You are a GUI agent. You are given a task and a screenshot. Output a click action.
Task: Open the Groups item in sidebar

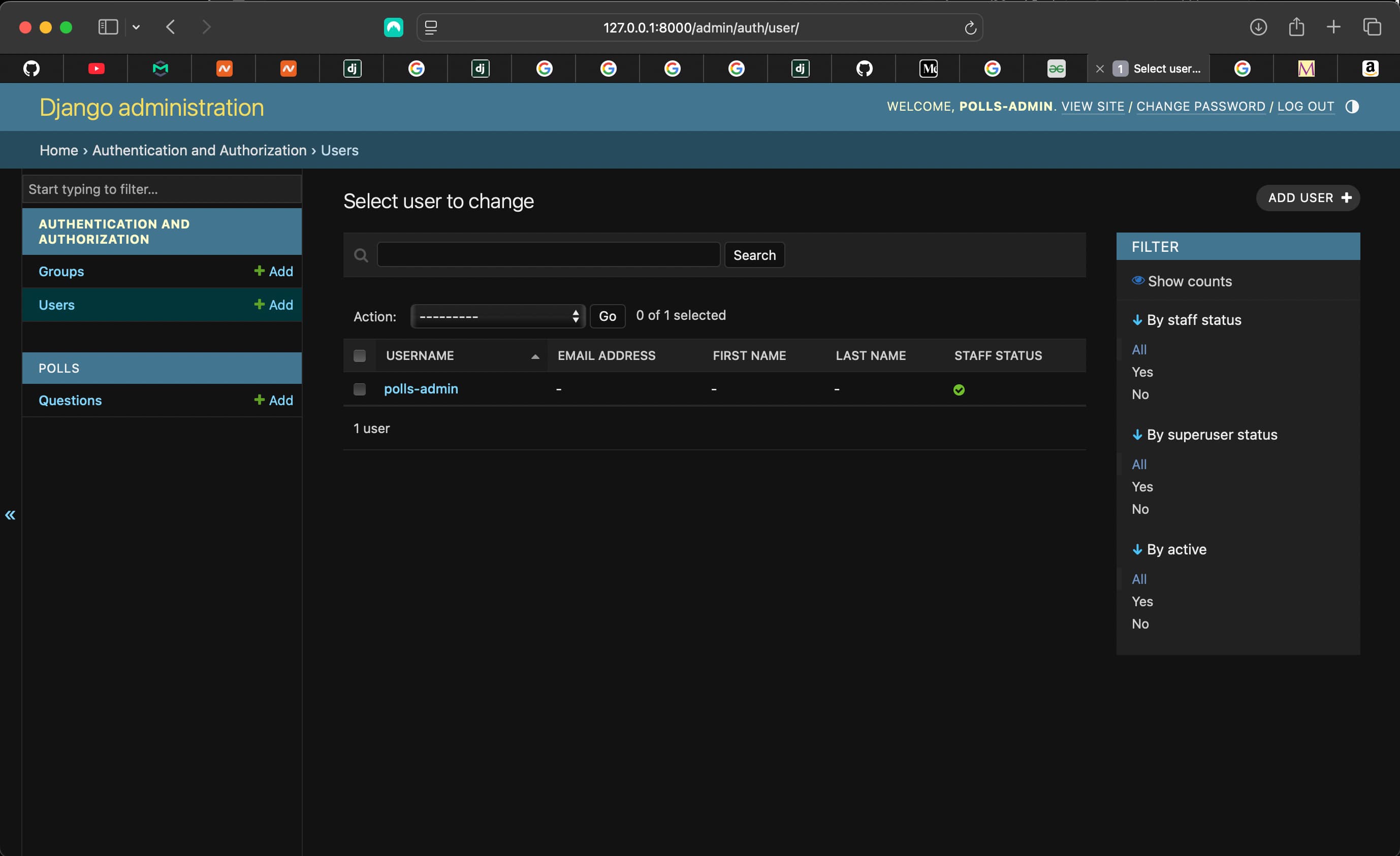pos(61,272)
